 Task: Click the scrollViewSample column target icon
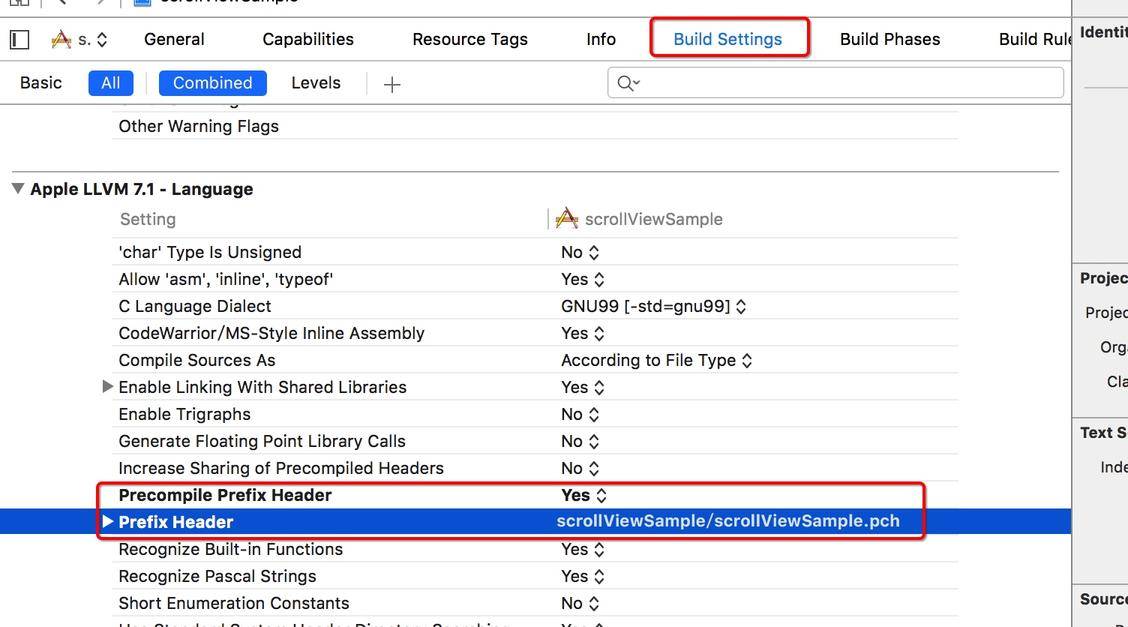point(567,218)
